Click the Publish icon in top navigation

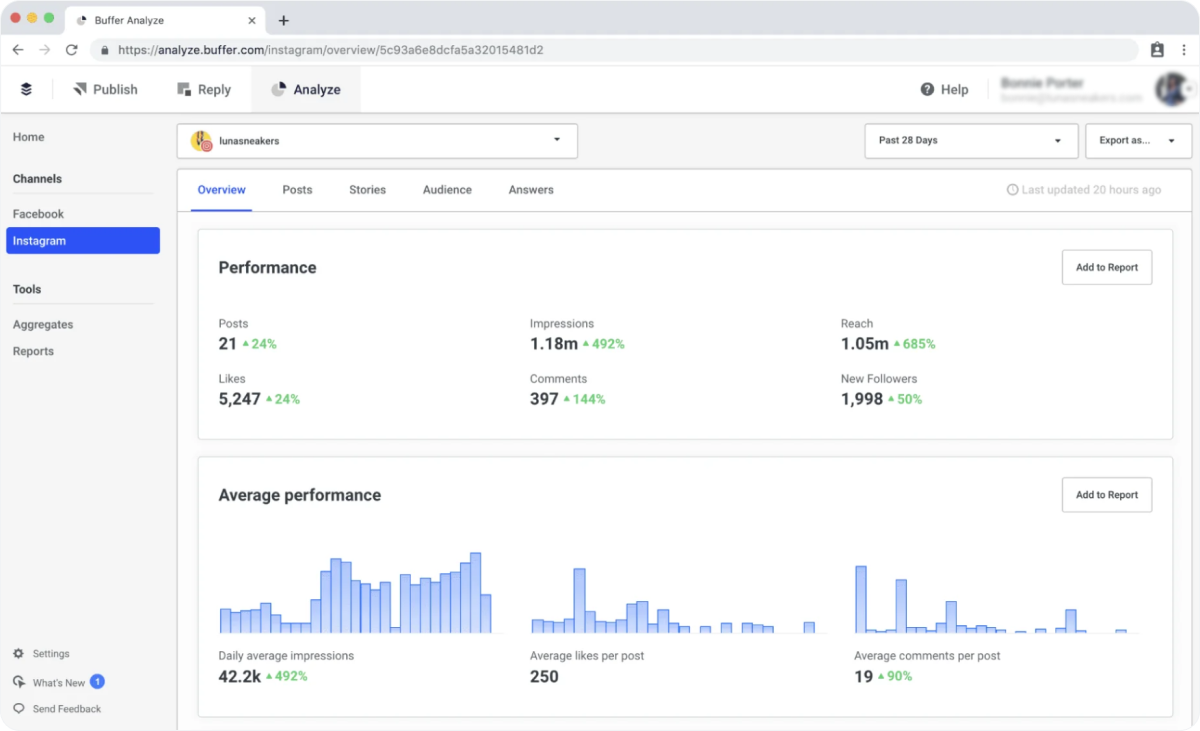click(x=80, y=89)
